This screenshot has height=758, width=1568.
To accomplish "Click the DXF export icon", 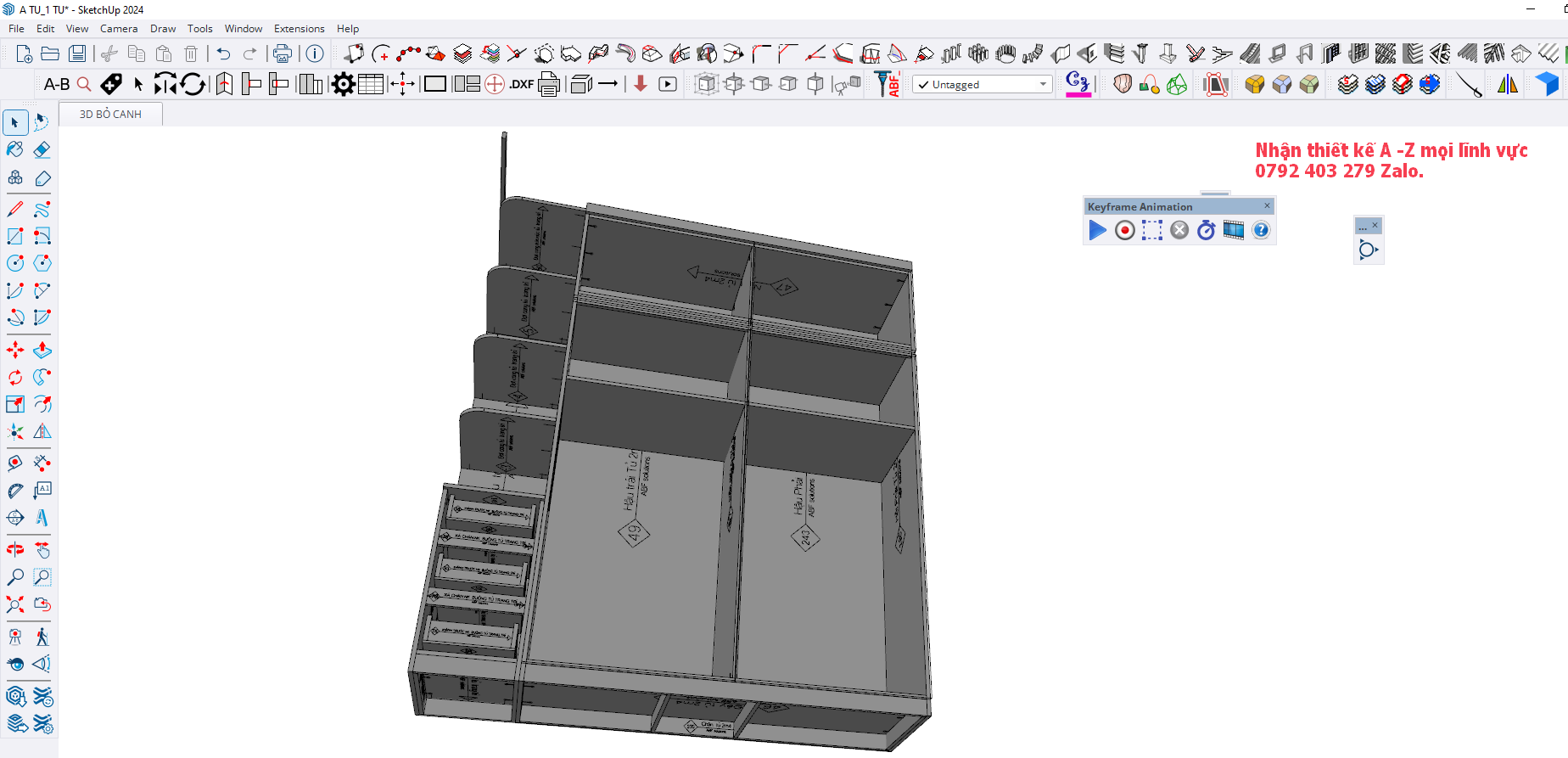I will tap(521, 84).
